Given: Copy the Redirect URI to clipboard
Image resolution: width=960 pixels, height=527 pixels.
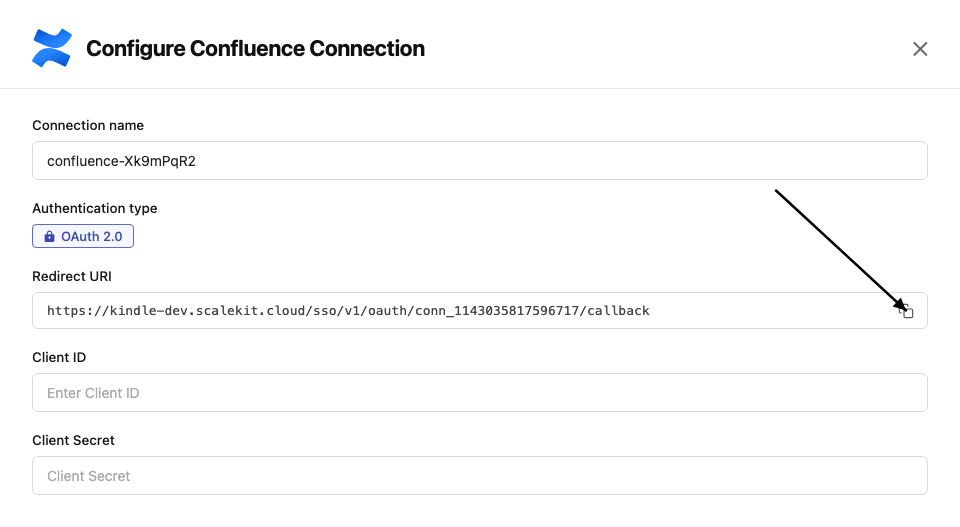Looking at the screenshot, I should (x=907, y=311).
